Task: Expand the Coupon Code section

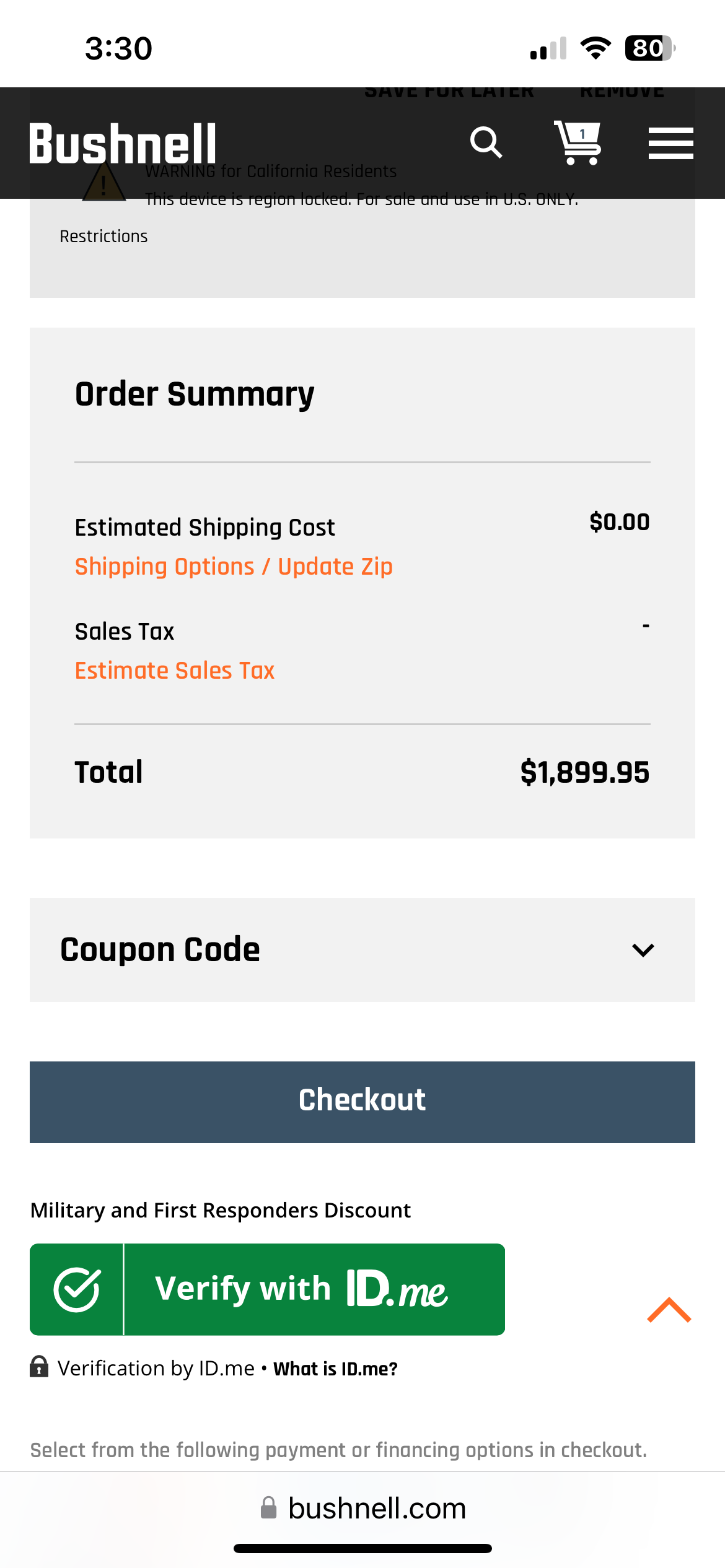Action: pyautogui.click(x=643, y=950)
